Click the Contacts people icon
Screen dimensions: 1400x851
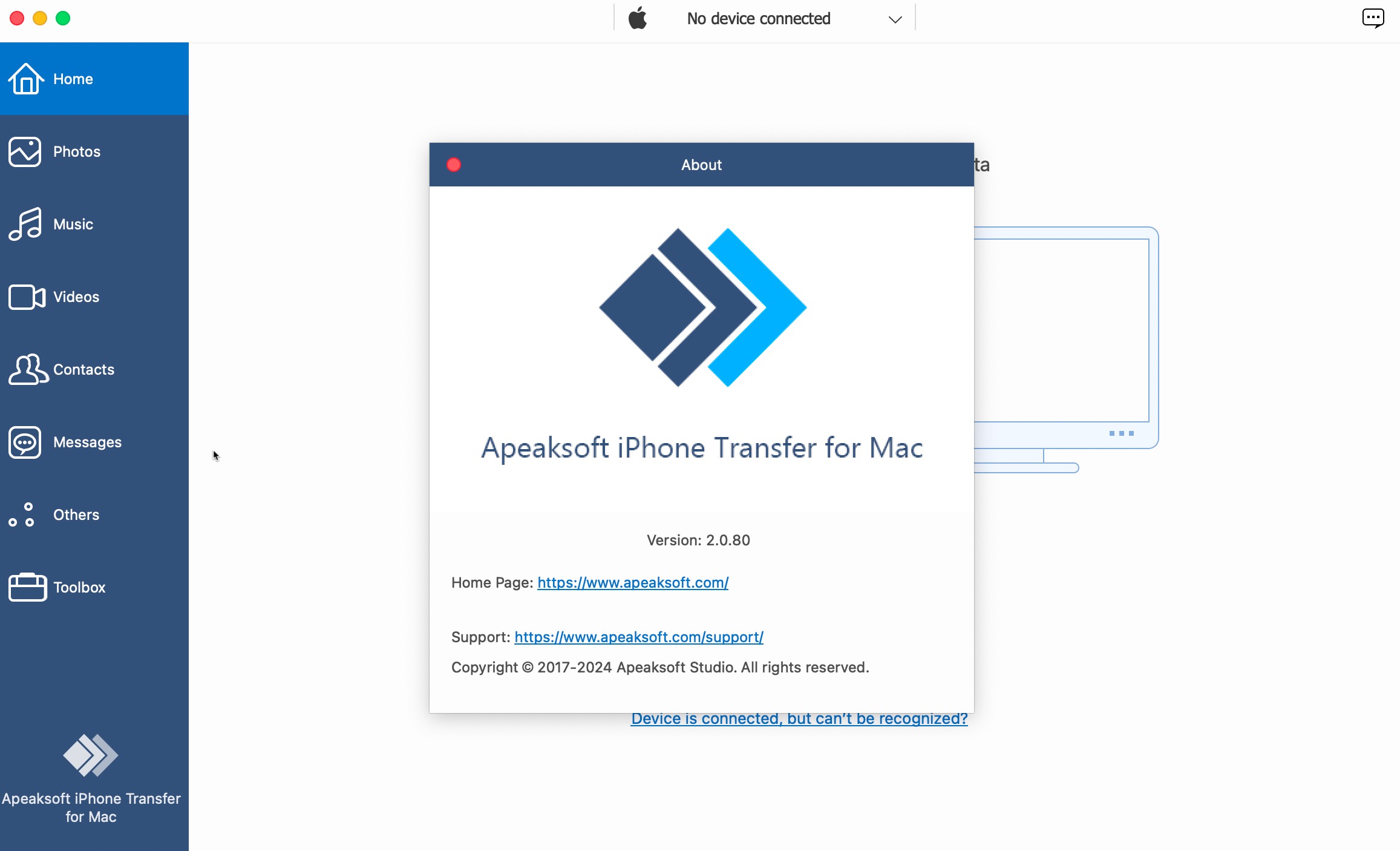coord(28,369)
